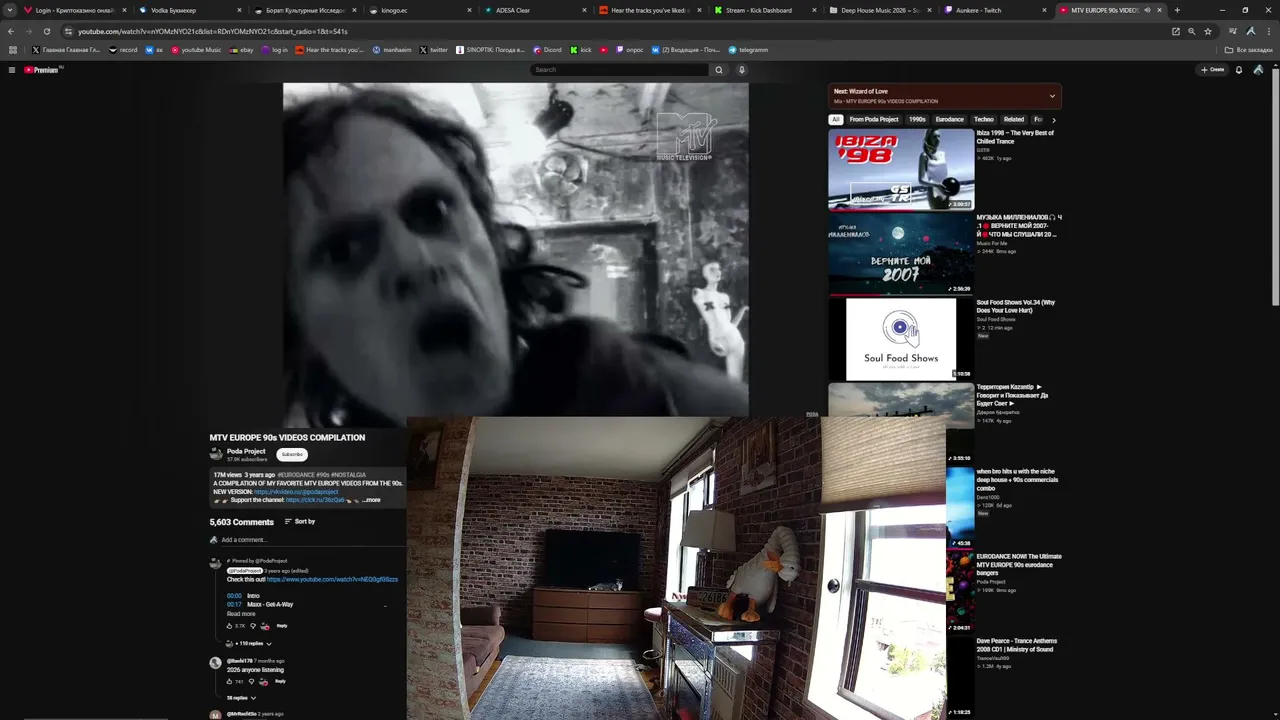Click the #EURODANCE hashtag
1280x720 pixels.
click(296, 475)
